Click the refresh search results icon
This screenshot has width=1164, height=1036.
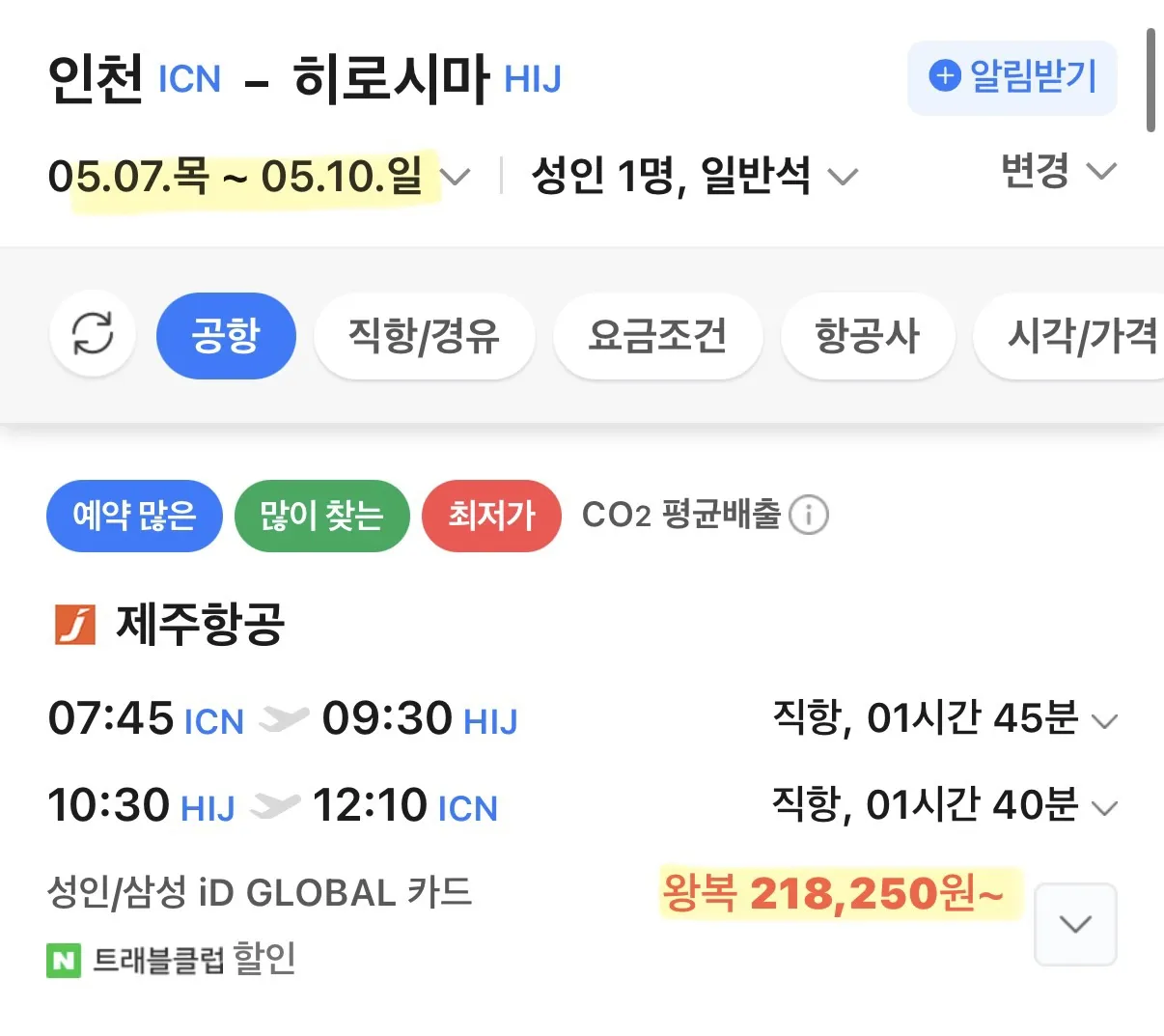pyautogui.click(x=93, y=335)
